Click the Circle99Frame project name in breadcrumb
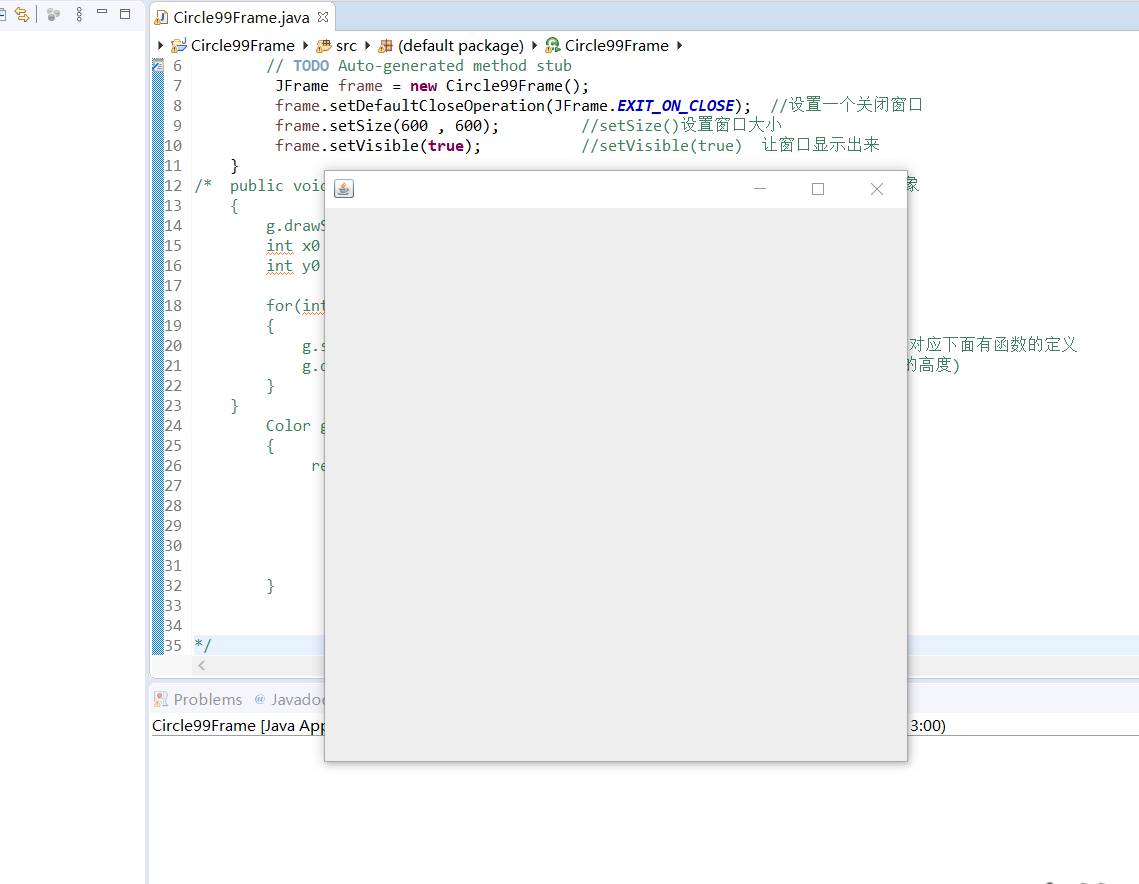The height and width of the screenshot is (884, 1139). (x=242, y=45)
